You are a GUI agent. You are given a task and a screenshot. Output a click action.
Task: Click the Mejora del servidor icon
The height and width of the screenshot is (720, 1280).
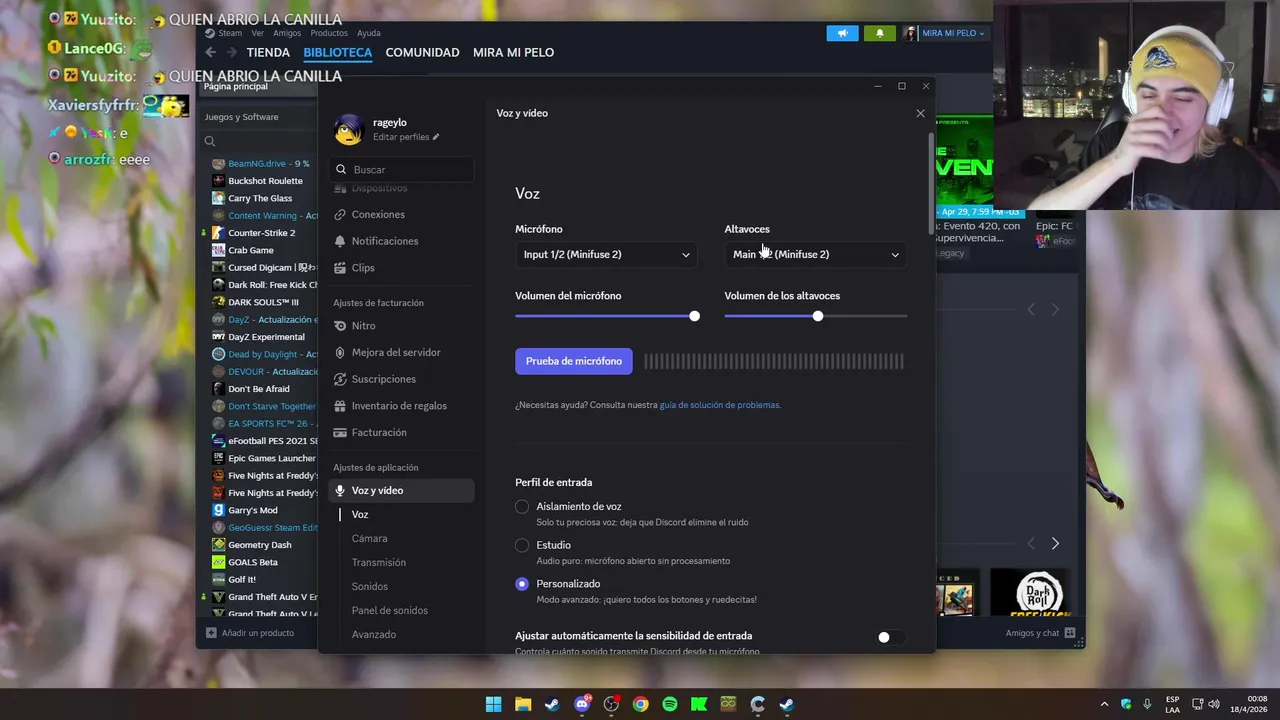pyautogui.click(x=340, y=352)
